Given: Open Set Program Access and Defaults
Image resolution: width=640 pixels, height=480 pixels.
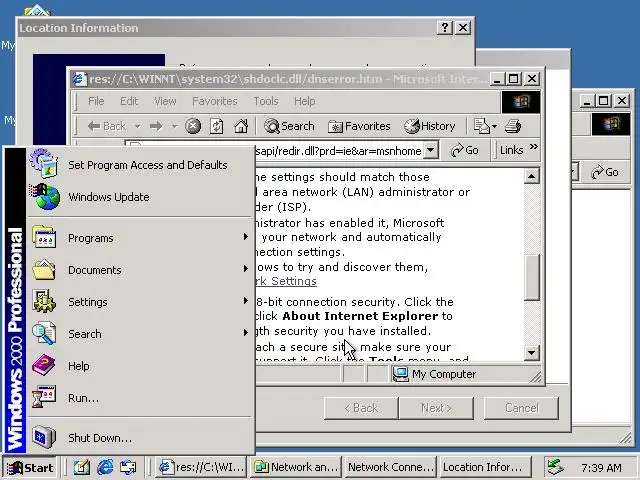Looking at the screenshot, I should click(141, 165).
